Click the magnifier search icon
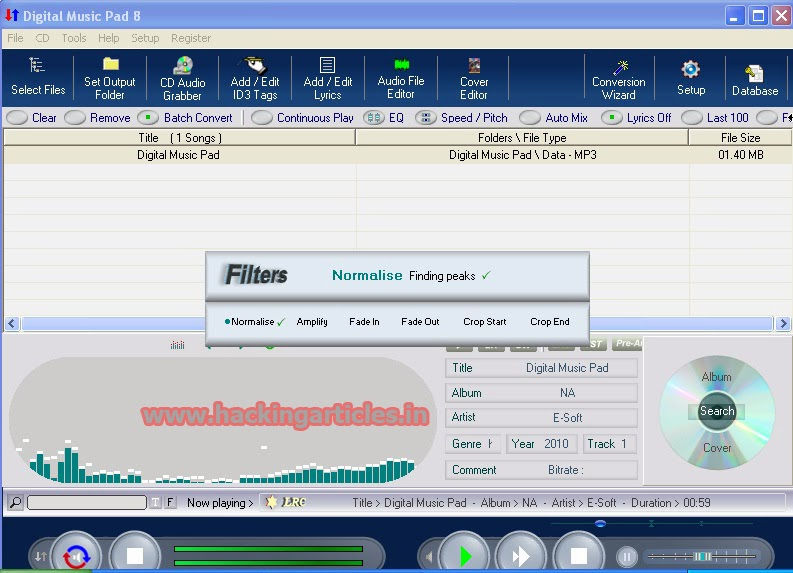Screen dimensions: 793x573 (16, 502)
